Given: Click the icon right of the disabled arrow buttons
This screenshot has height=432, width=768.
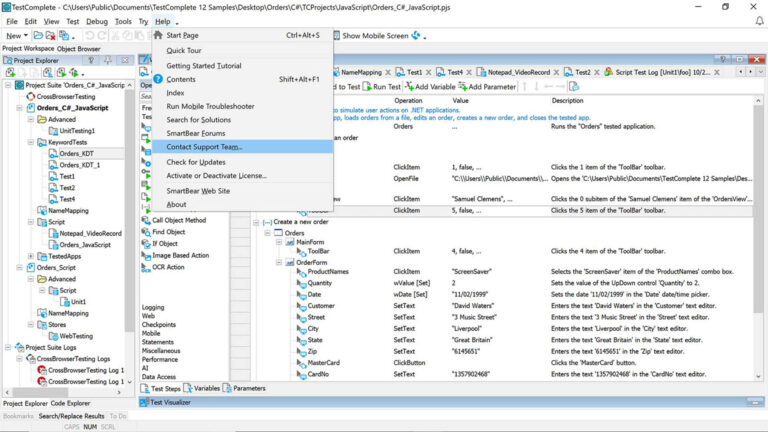Looking at the screenshot, I should pos(574,87).
